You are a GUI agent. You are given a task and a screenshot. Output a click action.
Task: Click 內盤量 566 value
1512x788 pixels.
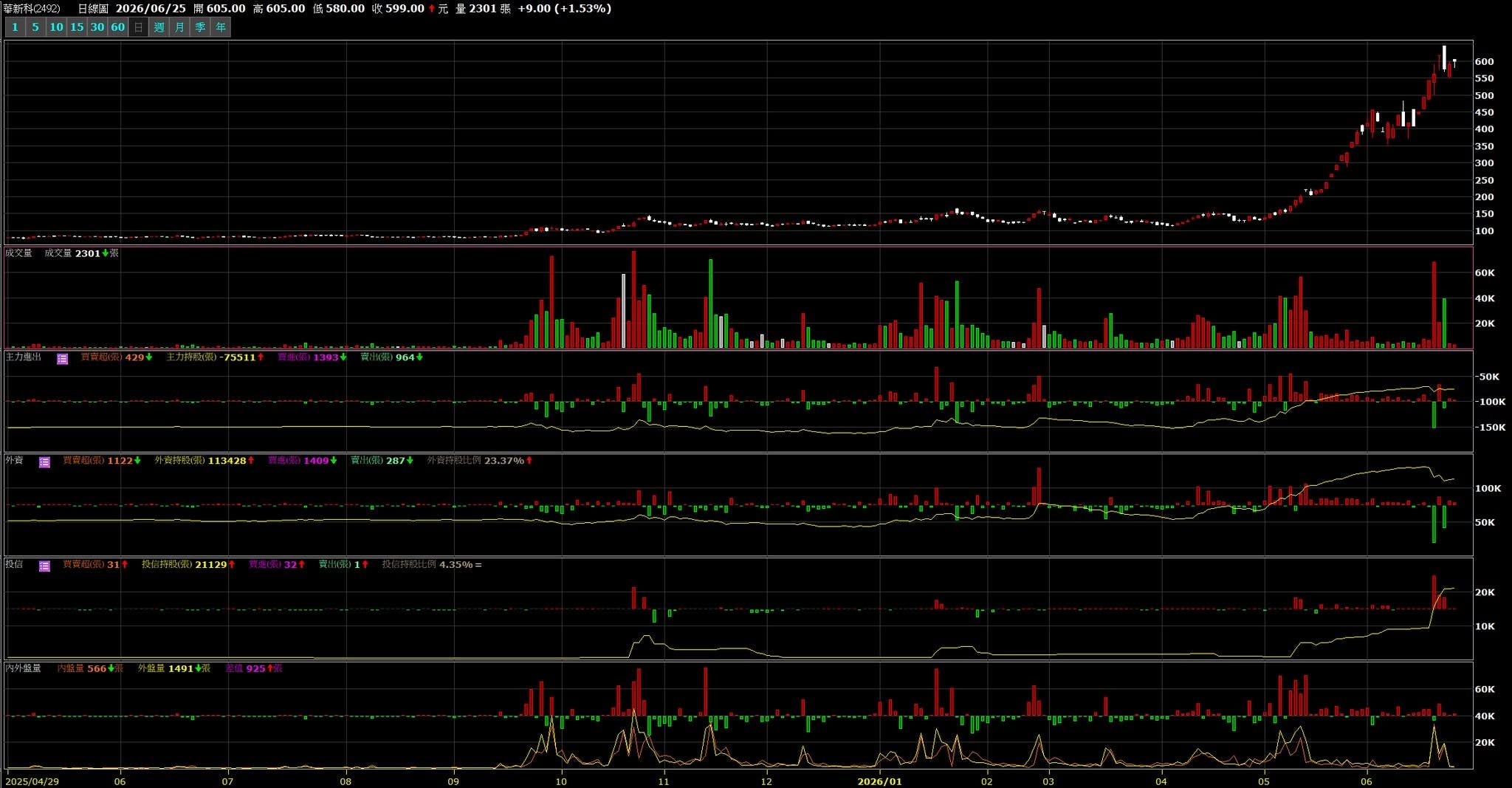[x=90, y=669]
